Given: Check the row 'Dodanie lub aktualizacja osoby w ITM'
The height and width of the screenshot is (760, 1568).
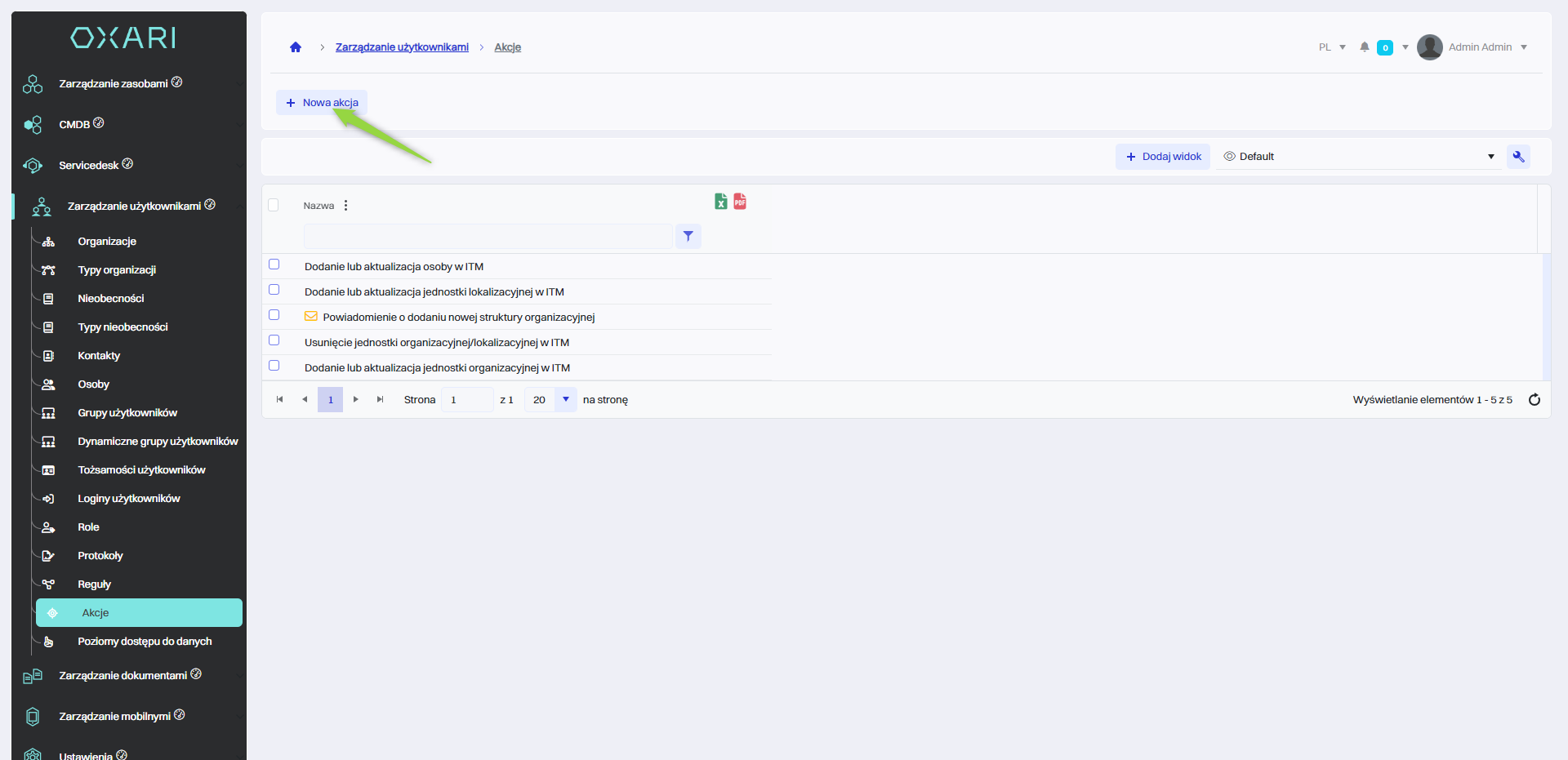Looking at the screenshot, I should coord(274,264).
